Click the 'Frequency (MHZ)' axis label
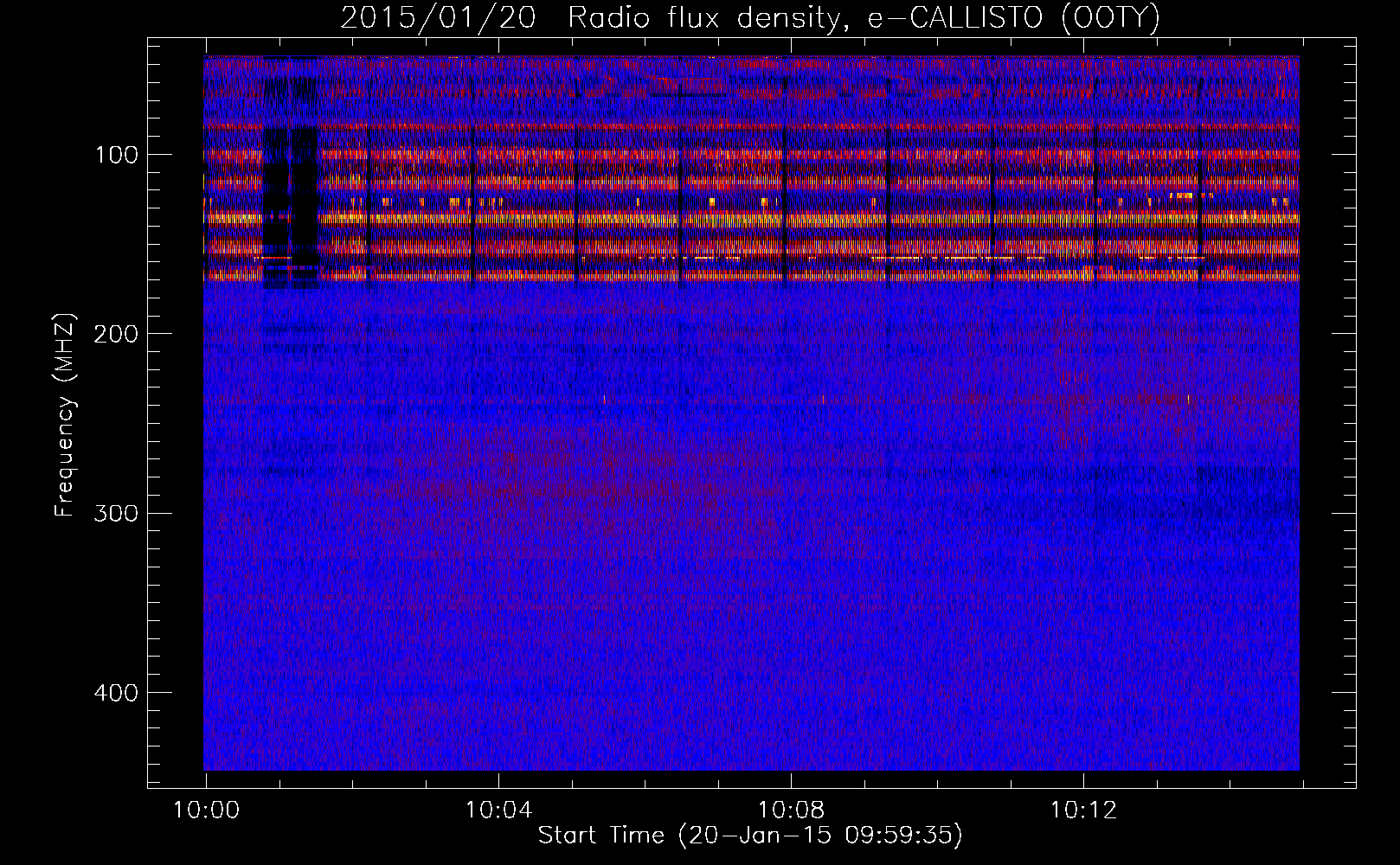The height and width of the screenshot is (865, 1400). point(65,415)
